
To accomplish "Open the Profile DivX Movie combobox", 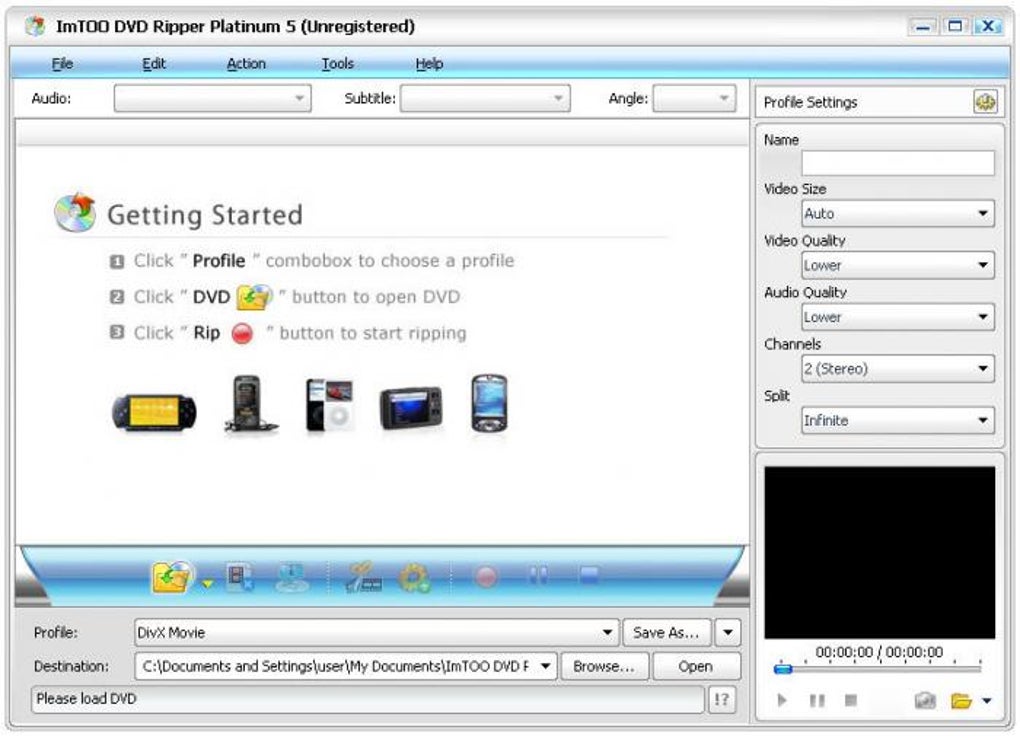I will (376, 633).
